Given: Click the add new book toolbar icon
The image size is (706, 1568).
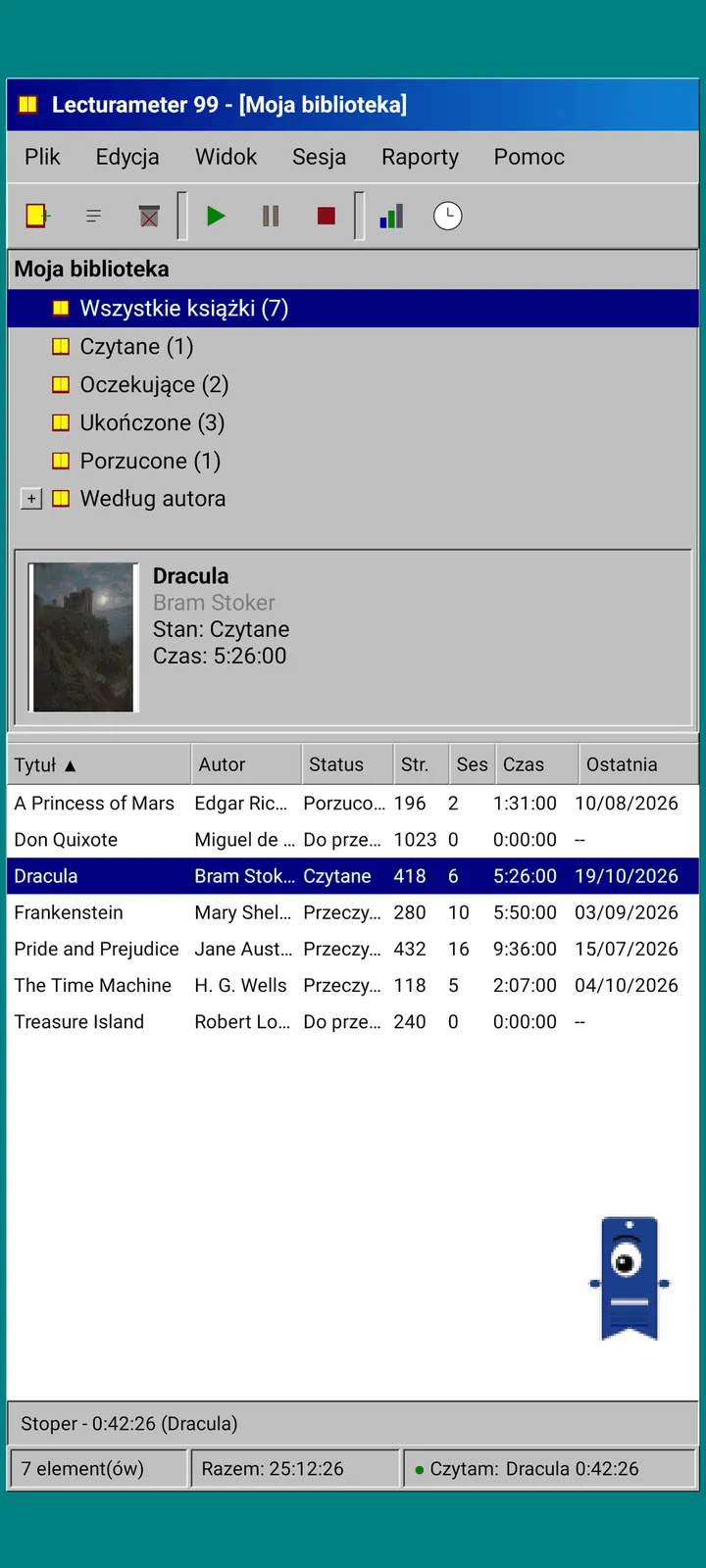Looking at the screenshot, I should tap(38, 216).
